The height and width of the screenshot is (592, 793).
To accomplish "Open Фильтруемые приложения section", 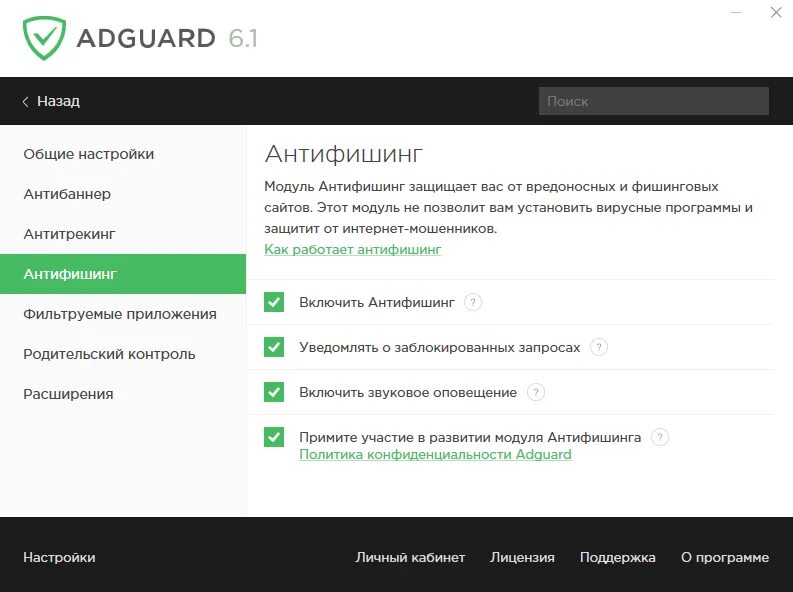I will [123, 314].
